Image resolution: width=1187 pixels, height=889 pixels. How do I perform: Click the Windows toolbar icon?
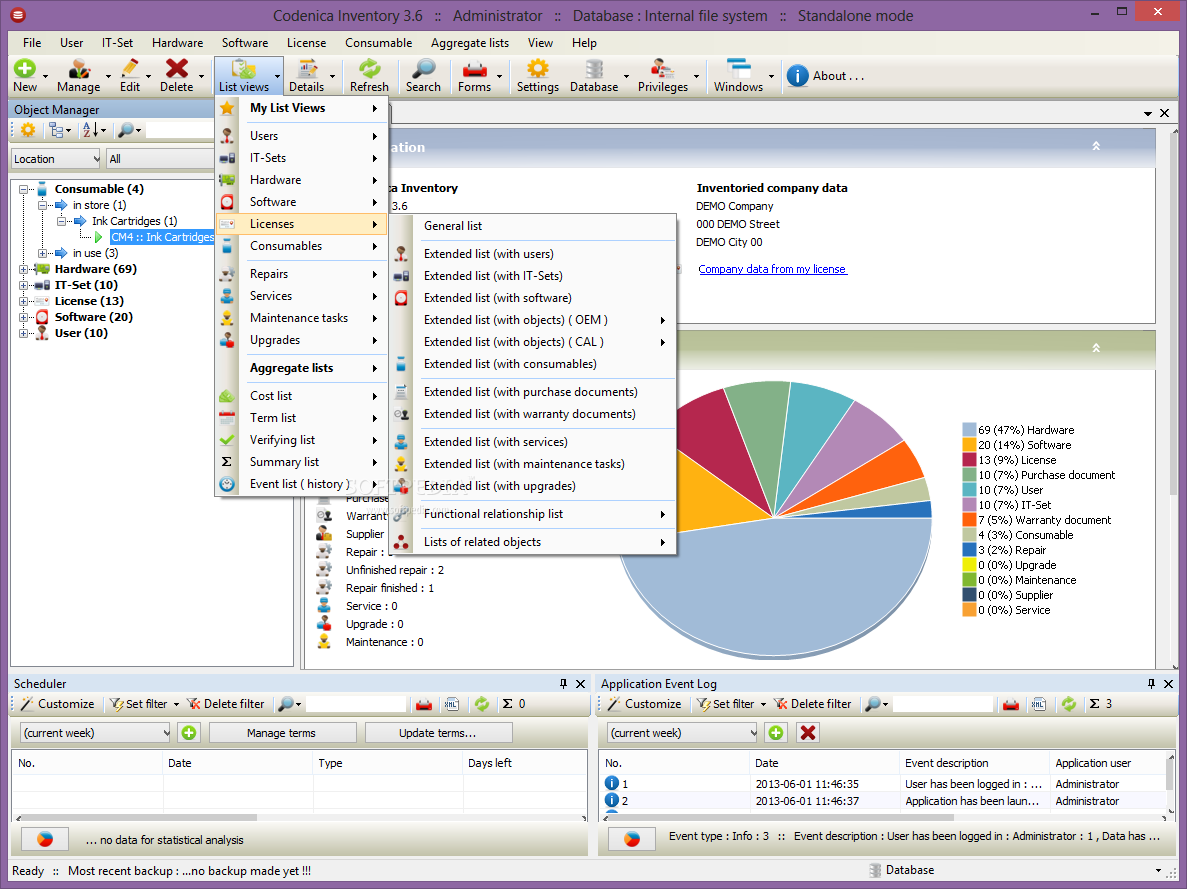[x=738, y=69]
